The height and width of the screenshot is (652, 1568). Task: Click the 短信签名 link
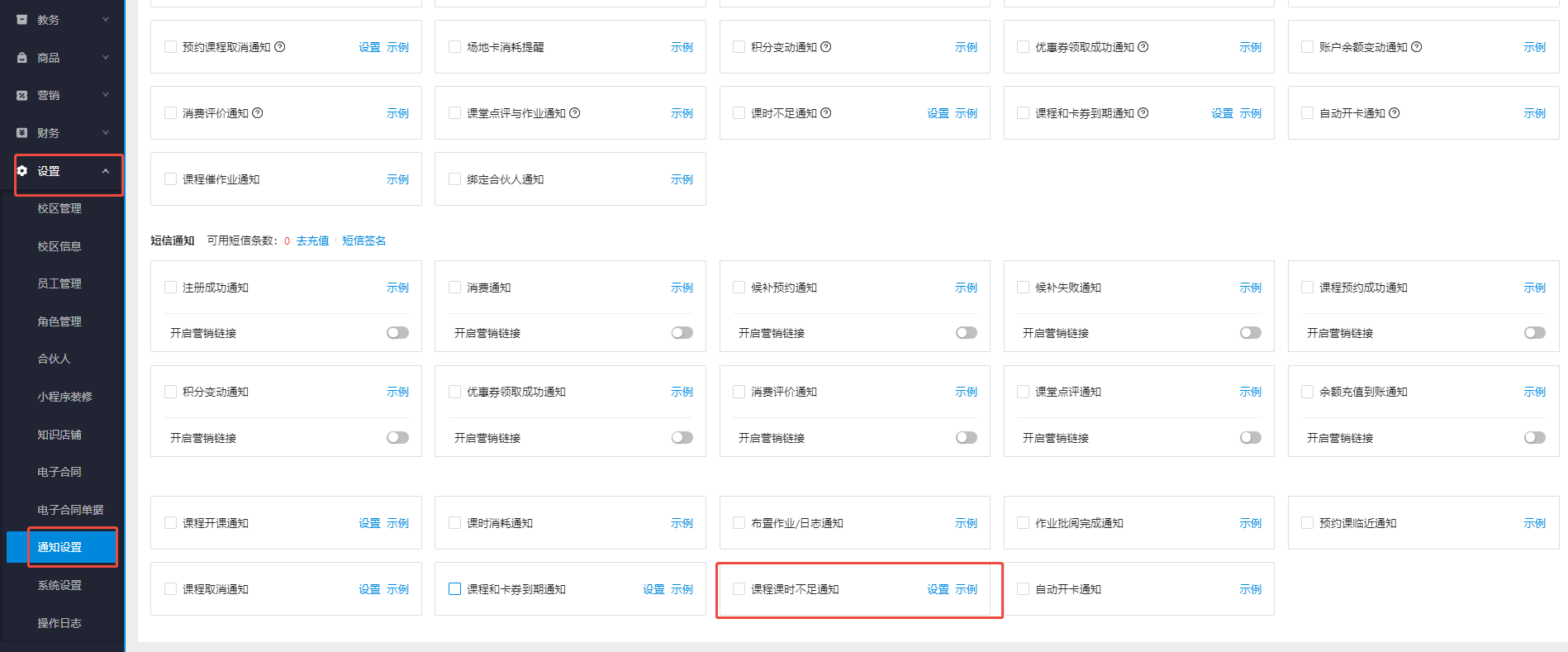(x=364, y=240)
